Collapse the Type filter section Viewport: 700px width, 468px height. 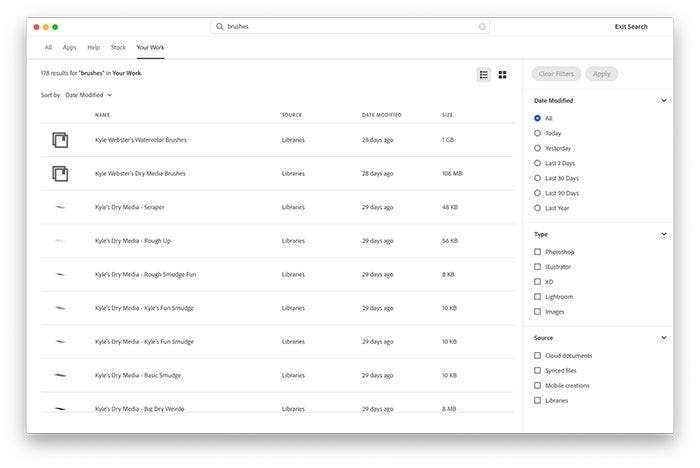pos(663,234)
